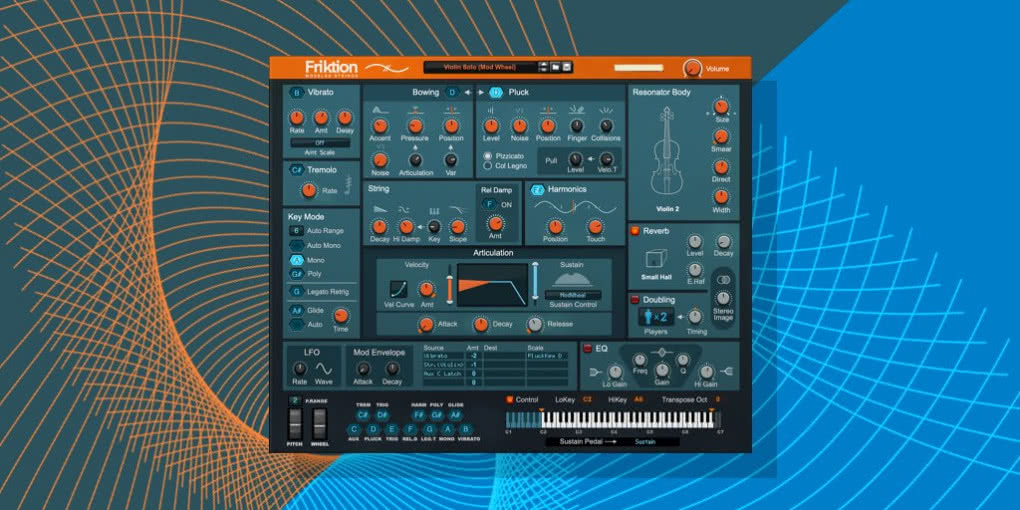Screen dimensions: 1020x510
Task: Toggle the Doubling on/off button
Action: (635, 300)
